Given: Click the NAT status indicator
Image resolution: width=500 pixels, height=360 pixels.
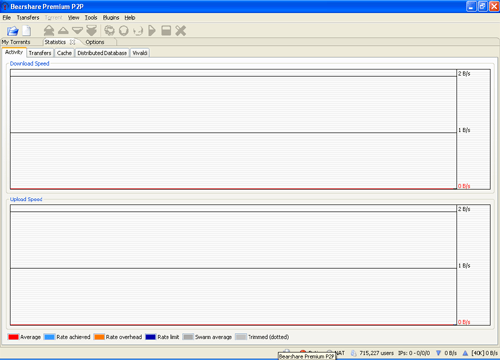Looking at the screenshot, I should click(336, 353).
